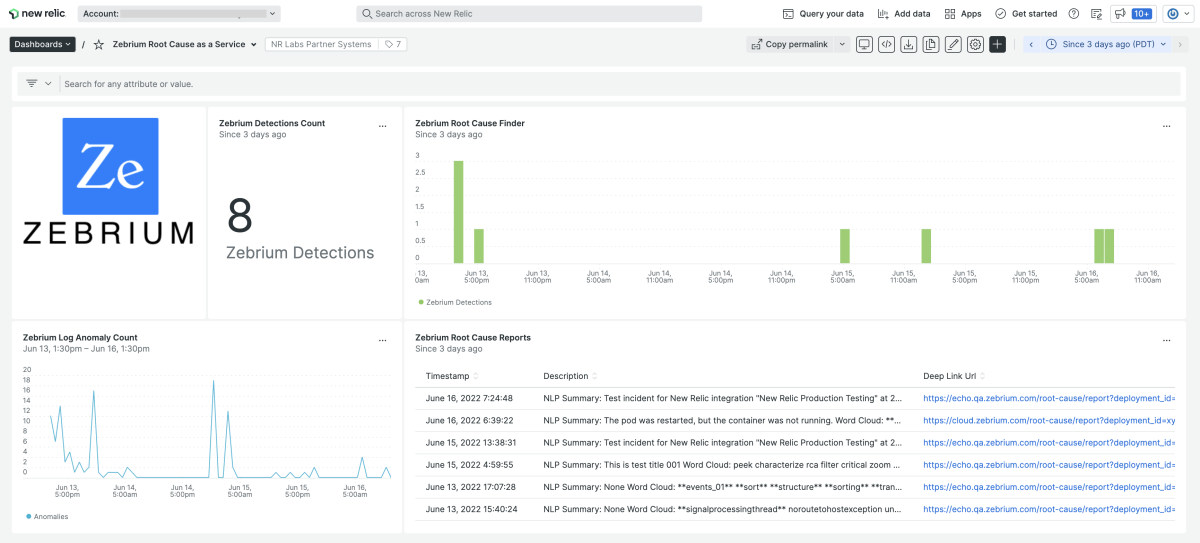The height and width of the screenshot is (543, 1200).
Task: Open the tags icon showing 7
Action: point(393,44)
